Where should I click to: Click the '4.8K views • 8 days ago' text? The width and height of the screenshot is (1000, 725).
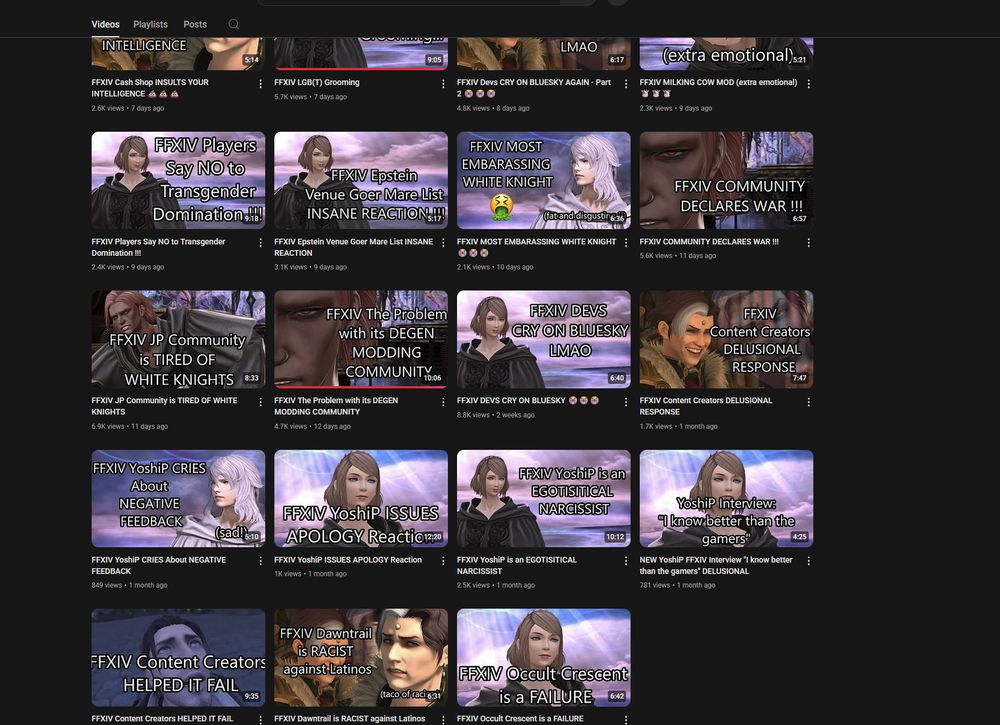click(x=493, y=108)
